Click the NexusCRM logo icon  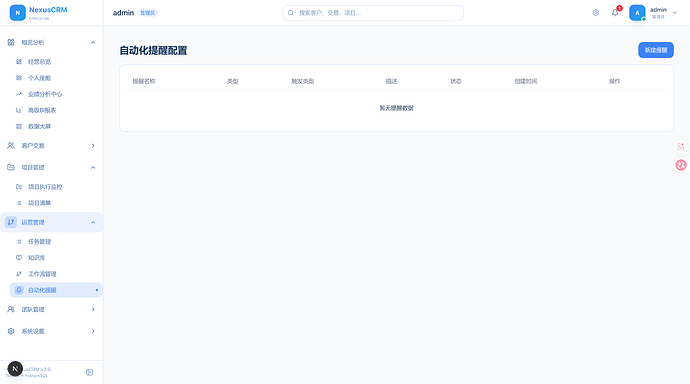pos(18,13)
